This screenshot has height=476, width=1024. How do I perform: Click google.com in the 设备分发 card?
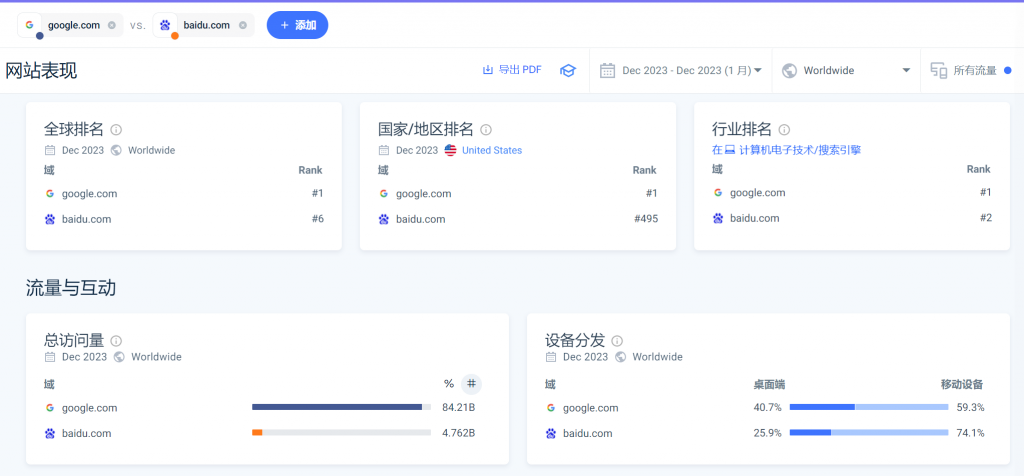(x=590, y=408)
